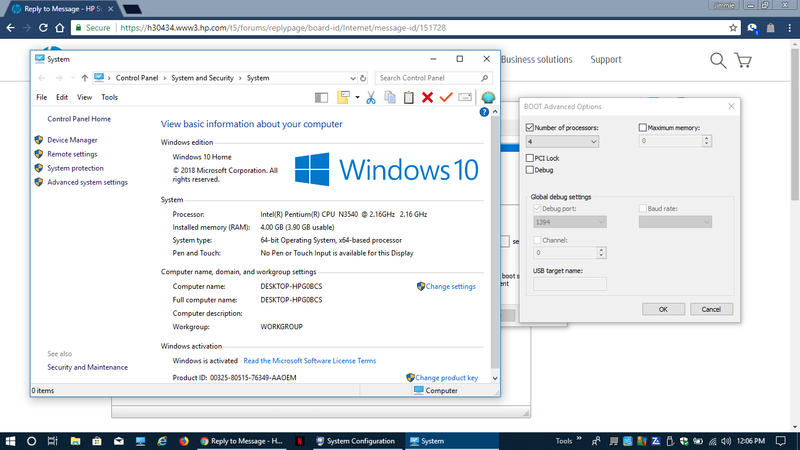Image resolution: width=800 pixels, height=450 pixels.
Task: Enable the Debug checkbox
Action: point(530,170)
